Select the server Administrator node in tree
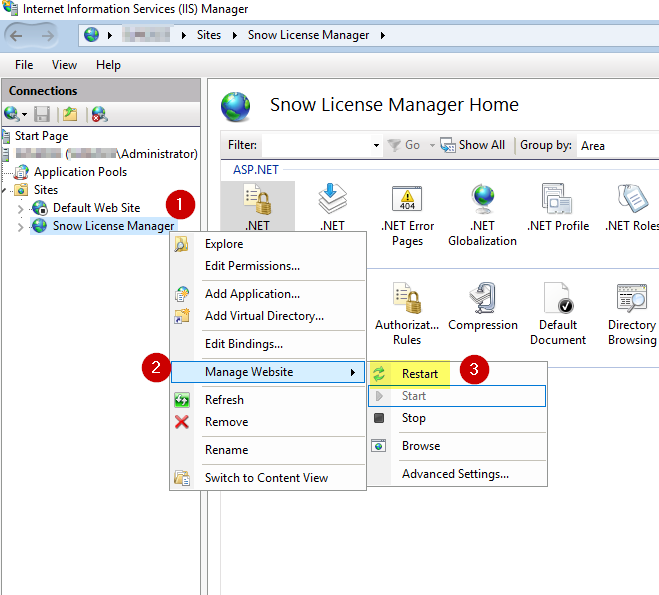This screenshot has height=595, width=659. (x=106, y=154)
